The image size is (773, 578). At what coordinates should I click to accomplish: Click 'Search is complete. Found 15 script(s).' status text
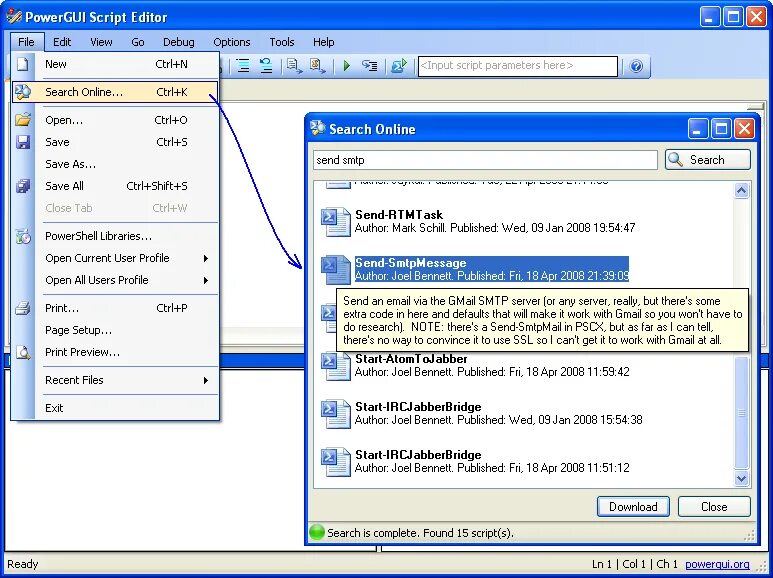coord(420,533)
